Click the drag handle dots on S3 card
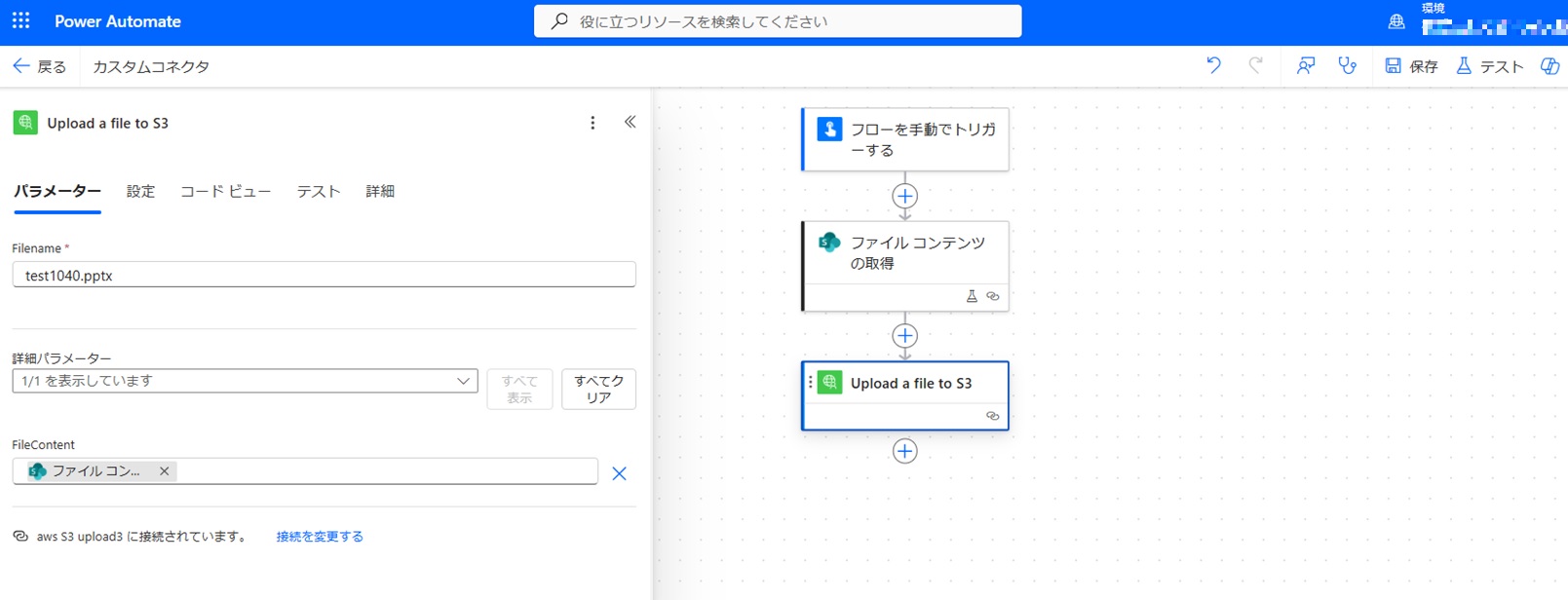The height and width of the screenshot is (600, 1568). [810, 383]
